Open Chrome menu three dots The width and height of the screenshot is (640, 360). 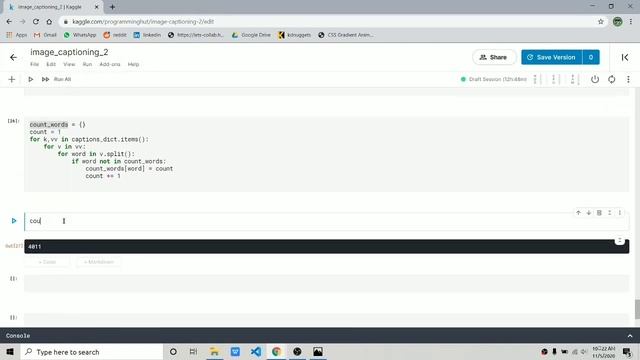(x=631, y=22)
